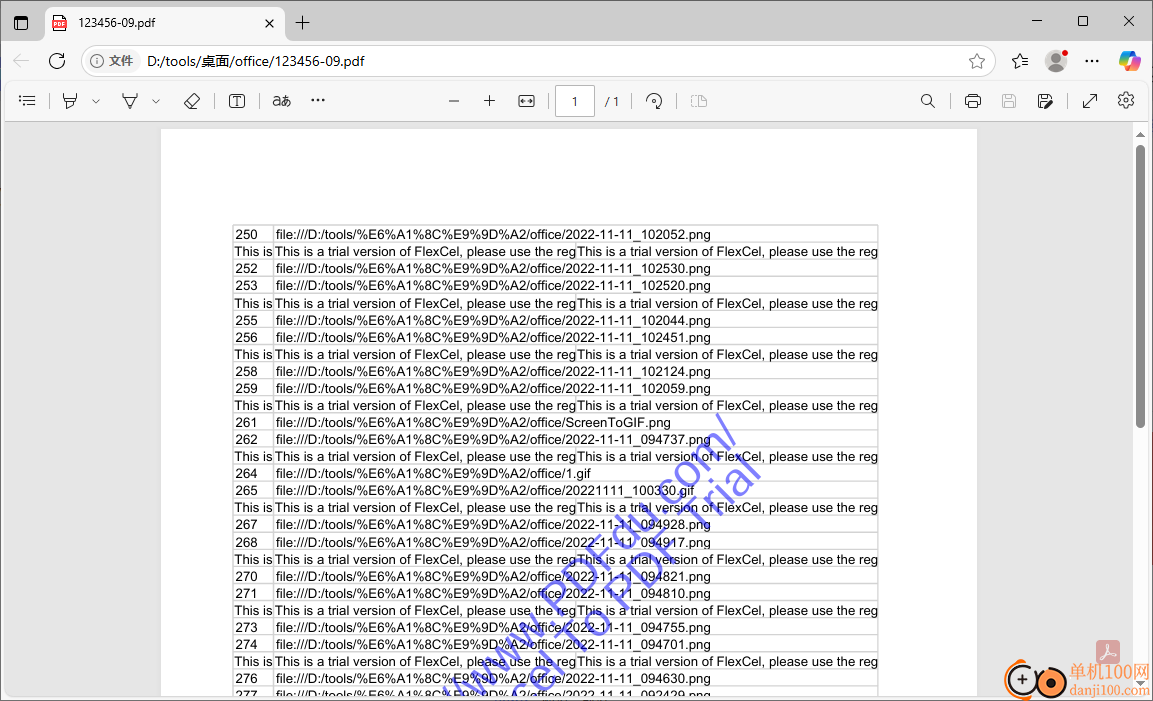Show the PDF table of contents
This screenshot has width=1153, height=701.
click(27, 101)
